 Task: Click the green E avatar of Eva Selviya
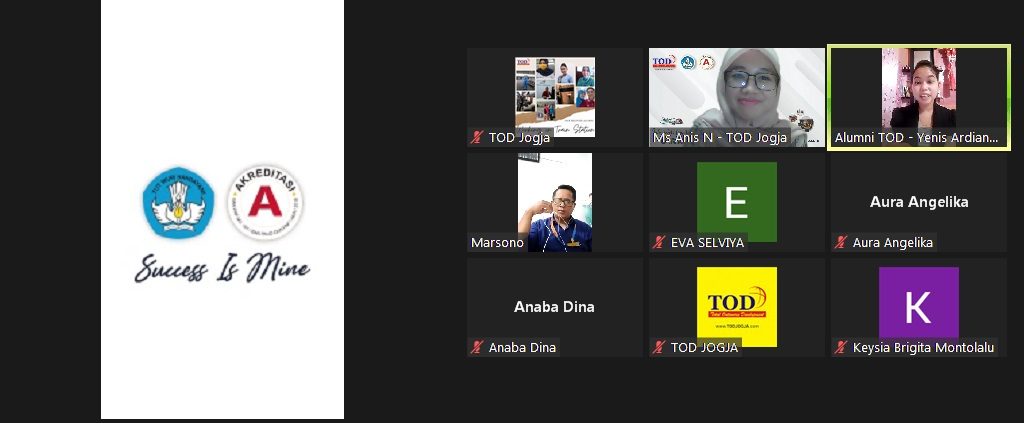[737, 202]
